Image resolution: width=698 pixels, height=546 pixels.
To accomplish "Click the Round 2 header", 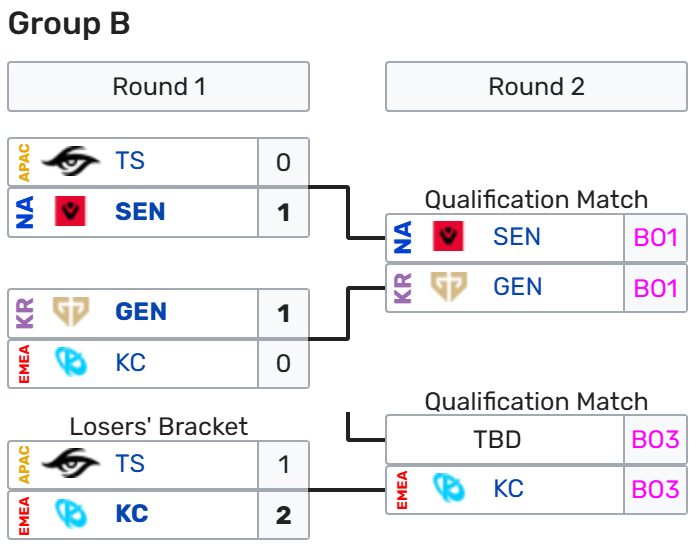I will point(536,86).
